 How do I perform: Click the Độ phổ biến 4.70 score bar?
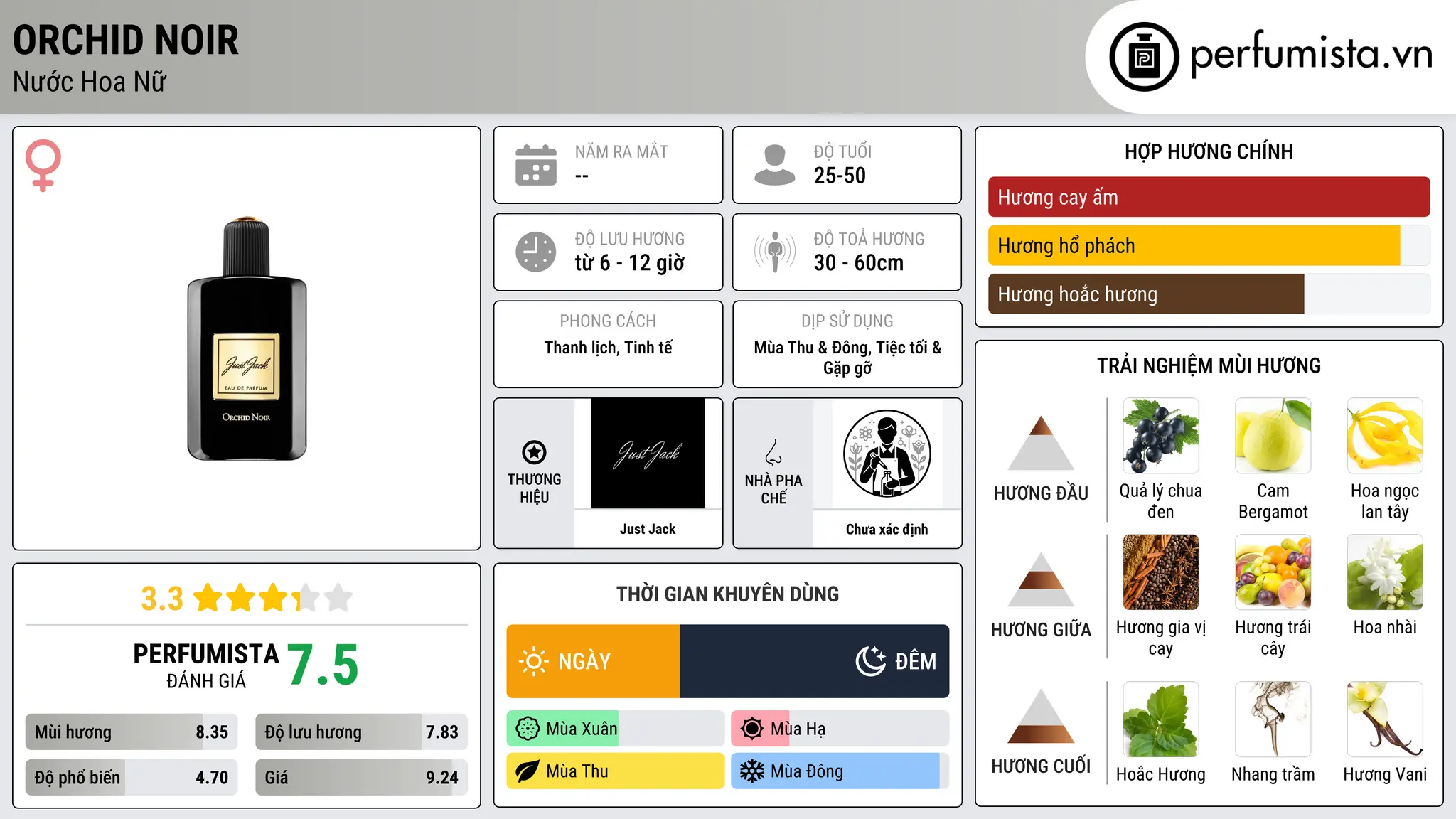132,777
